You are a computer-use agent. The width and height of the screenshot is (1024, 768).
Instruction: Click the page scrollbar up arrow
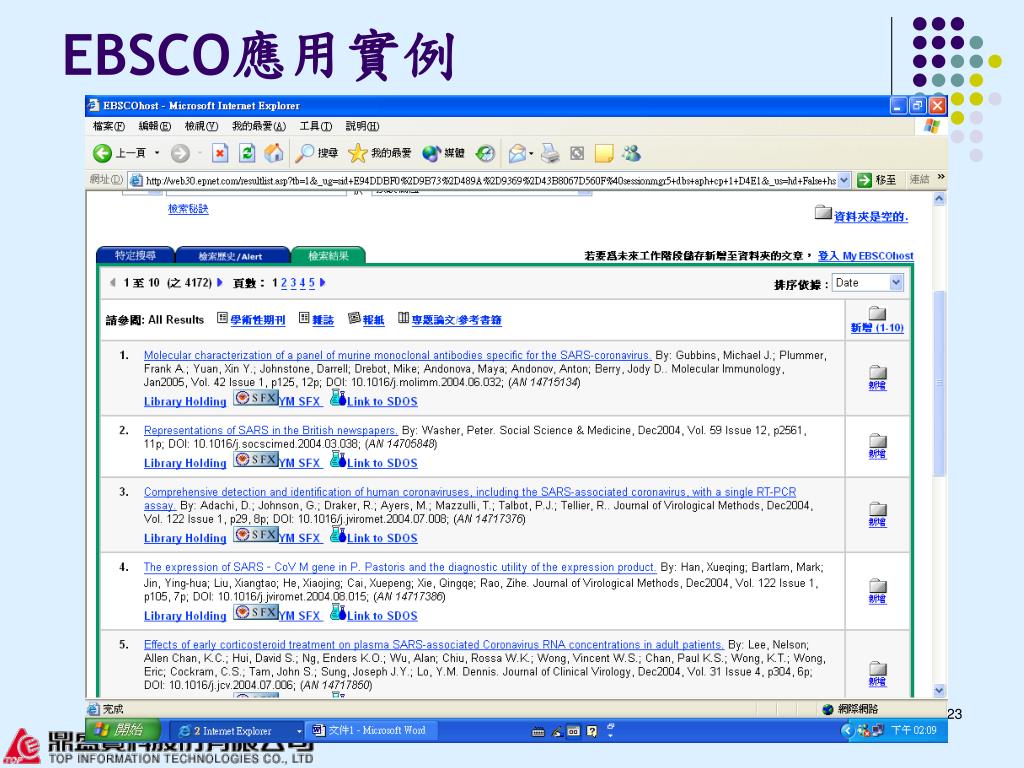tap(939, 199)
